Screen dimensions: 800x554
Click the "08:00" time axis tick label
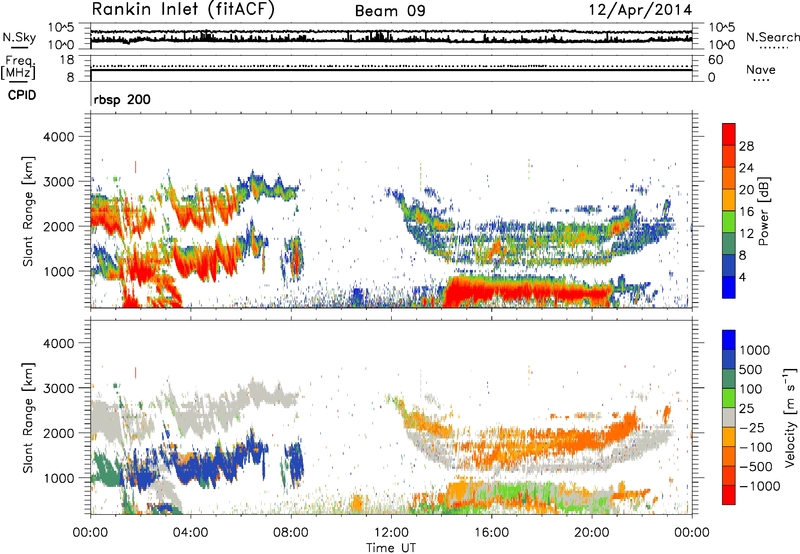tap(291, 533)
